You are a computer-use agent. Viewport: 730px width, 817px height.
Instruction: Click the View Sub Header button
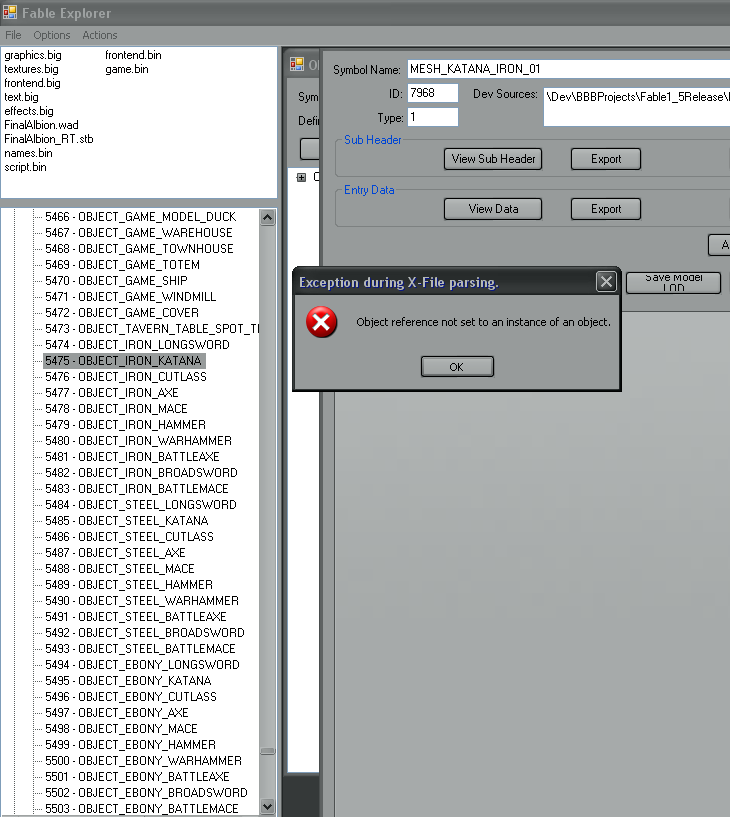click(x=491, y=158)
